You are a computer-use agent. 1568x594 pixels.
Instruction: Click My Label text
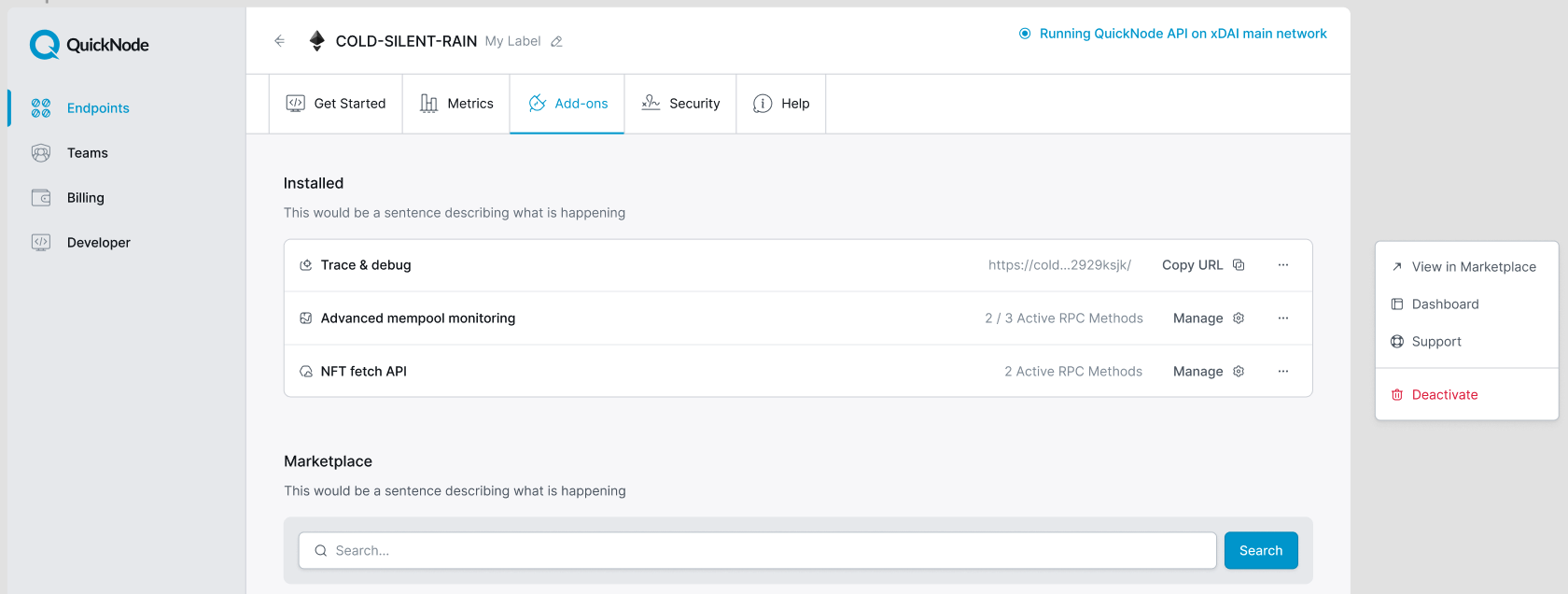512,41
